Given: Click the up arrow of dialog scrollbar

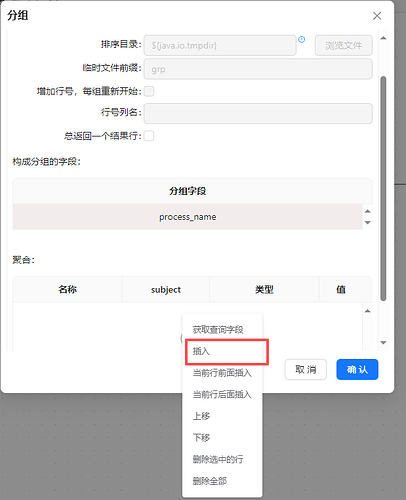Looking at the screenshot, I should point(383,38).
